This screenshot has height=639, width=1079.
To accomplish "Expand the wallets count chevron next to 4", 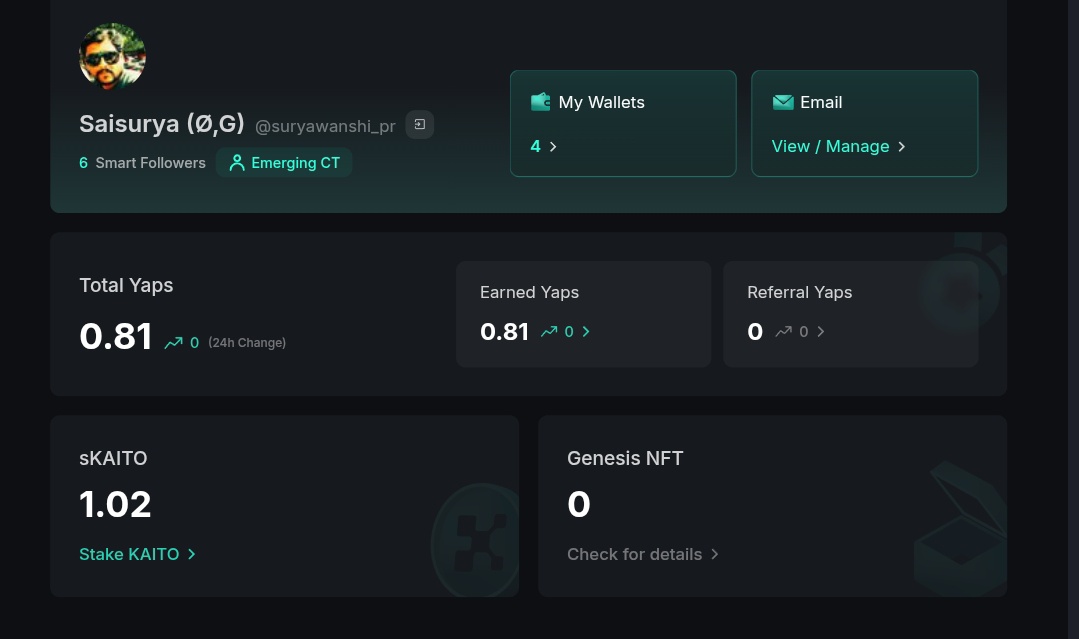I will [x=553, y=147].
